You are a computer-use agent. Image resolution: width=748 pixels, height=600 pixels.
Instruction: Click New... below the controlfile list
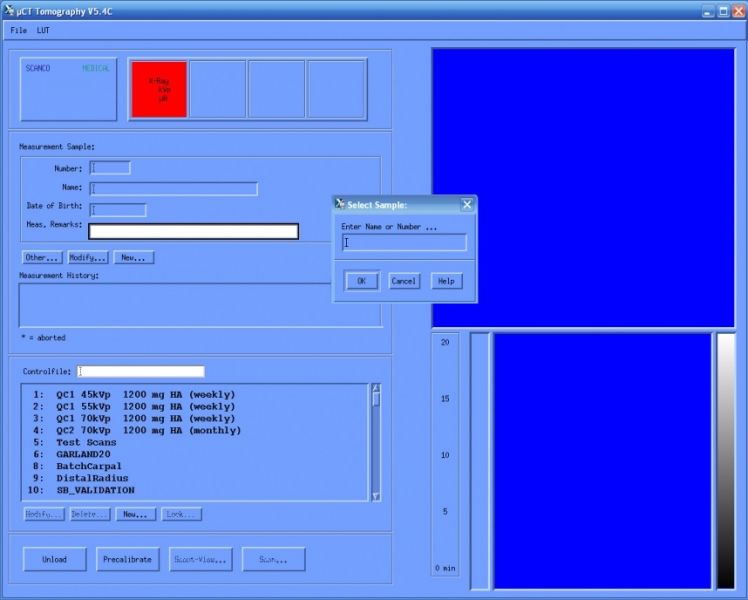(x=135, y=514)
